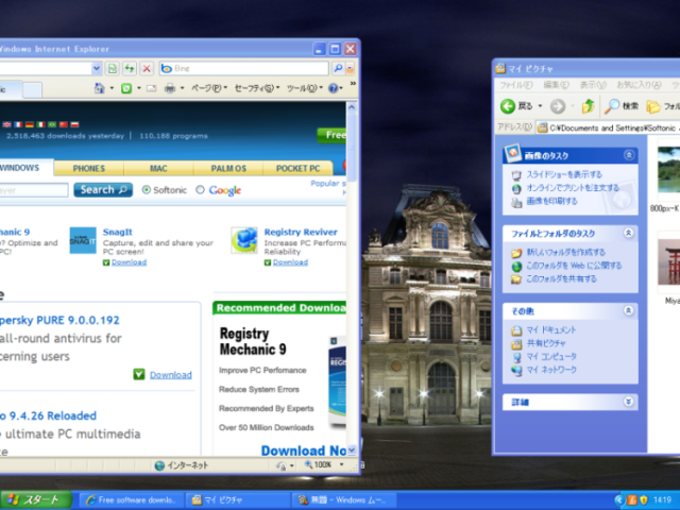Image resolution: width=680 pixels, height=510 pixels.
Task: Open the Page menu in IE
Action: (x=209, y=88)
